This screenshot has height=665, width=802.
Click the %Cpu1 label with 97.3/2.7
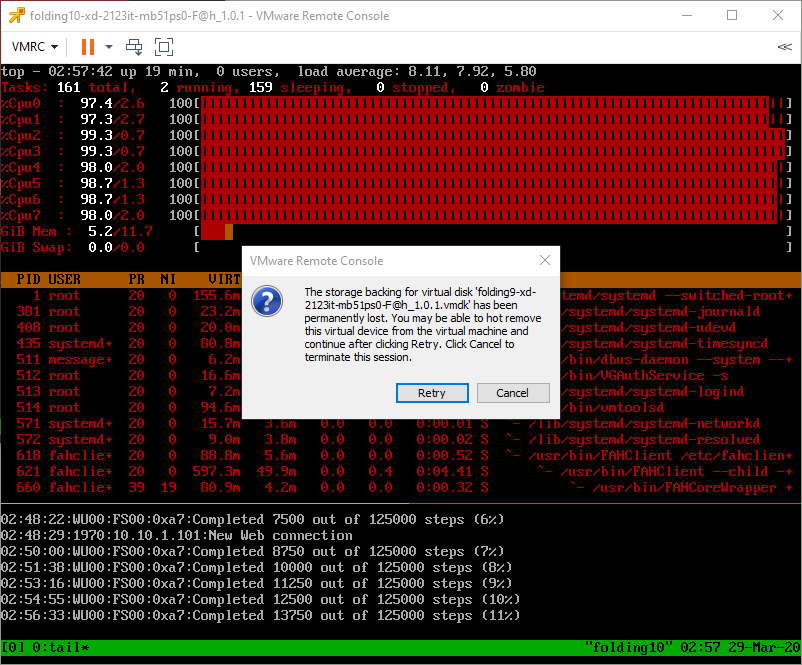(x=73, y=120)
